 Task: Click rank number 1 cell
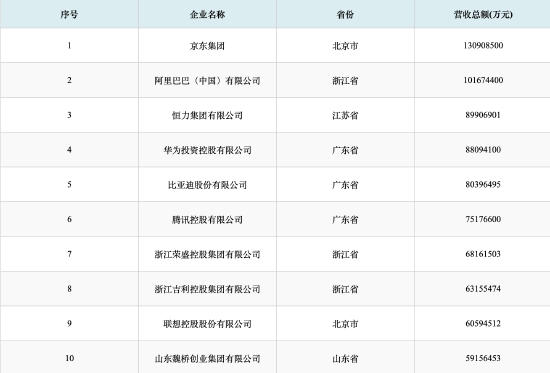click(69, 46)
